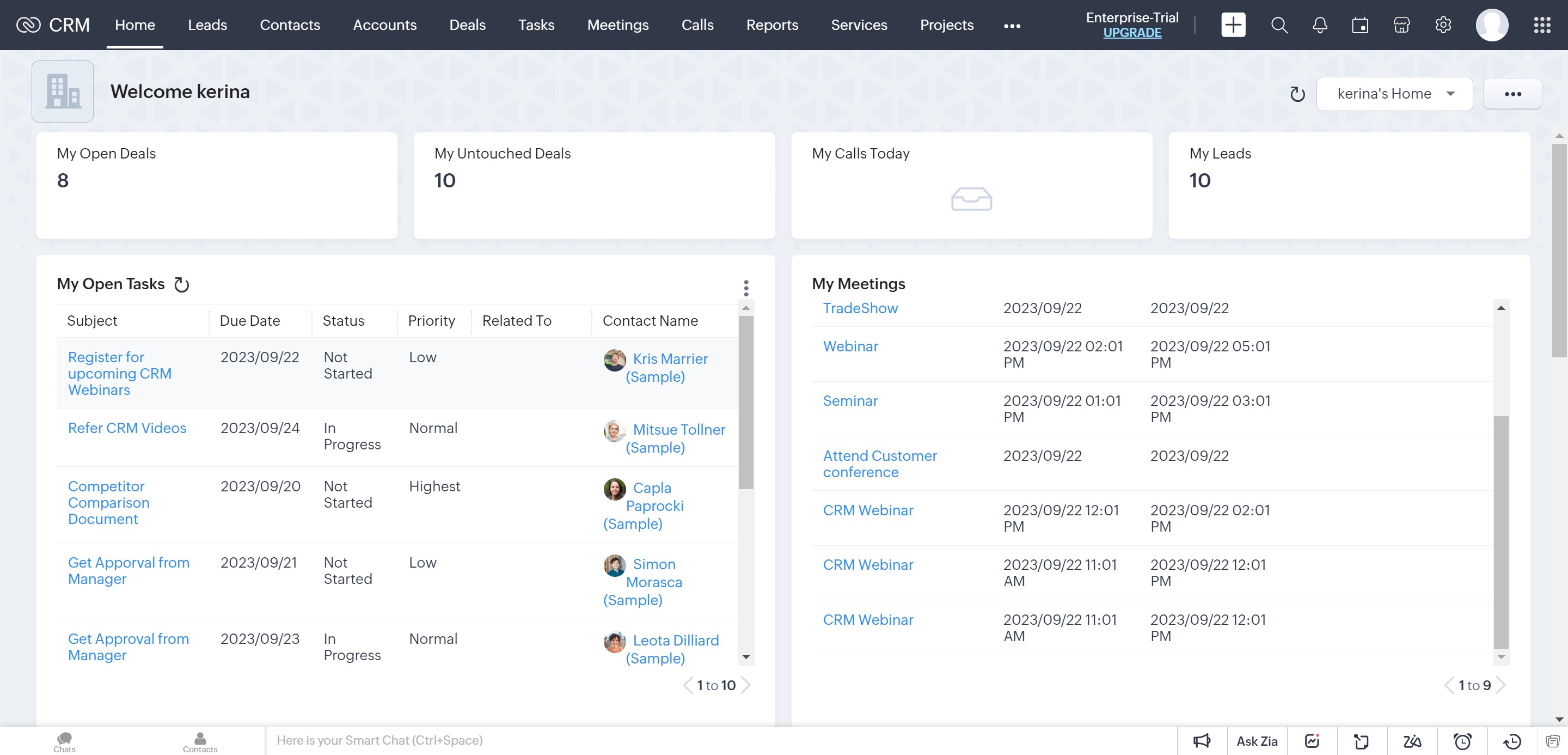Viewport: 1568px width, 755px height.
Task: Switch to the Reports tab
Action: (772, 25)
